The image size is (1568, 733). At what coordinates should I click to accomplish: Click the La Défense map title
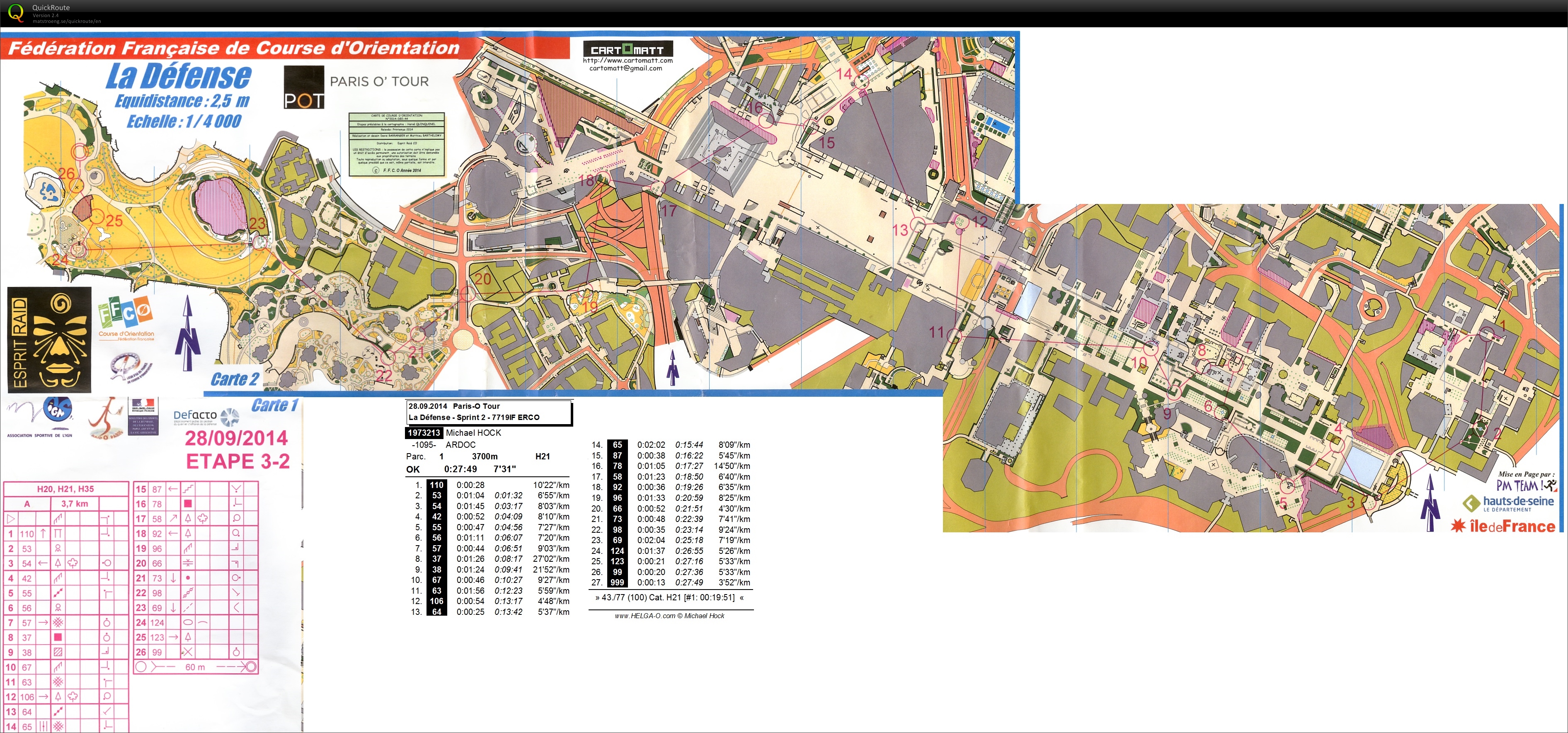tap(178, 76)
